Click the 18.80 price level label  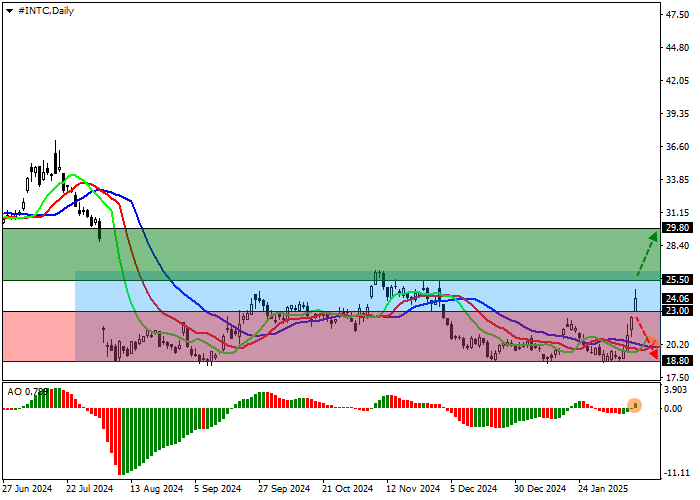coord(678,361)
